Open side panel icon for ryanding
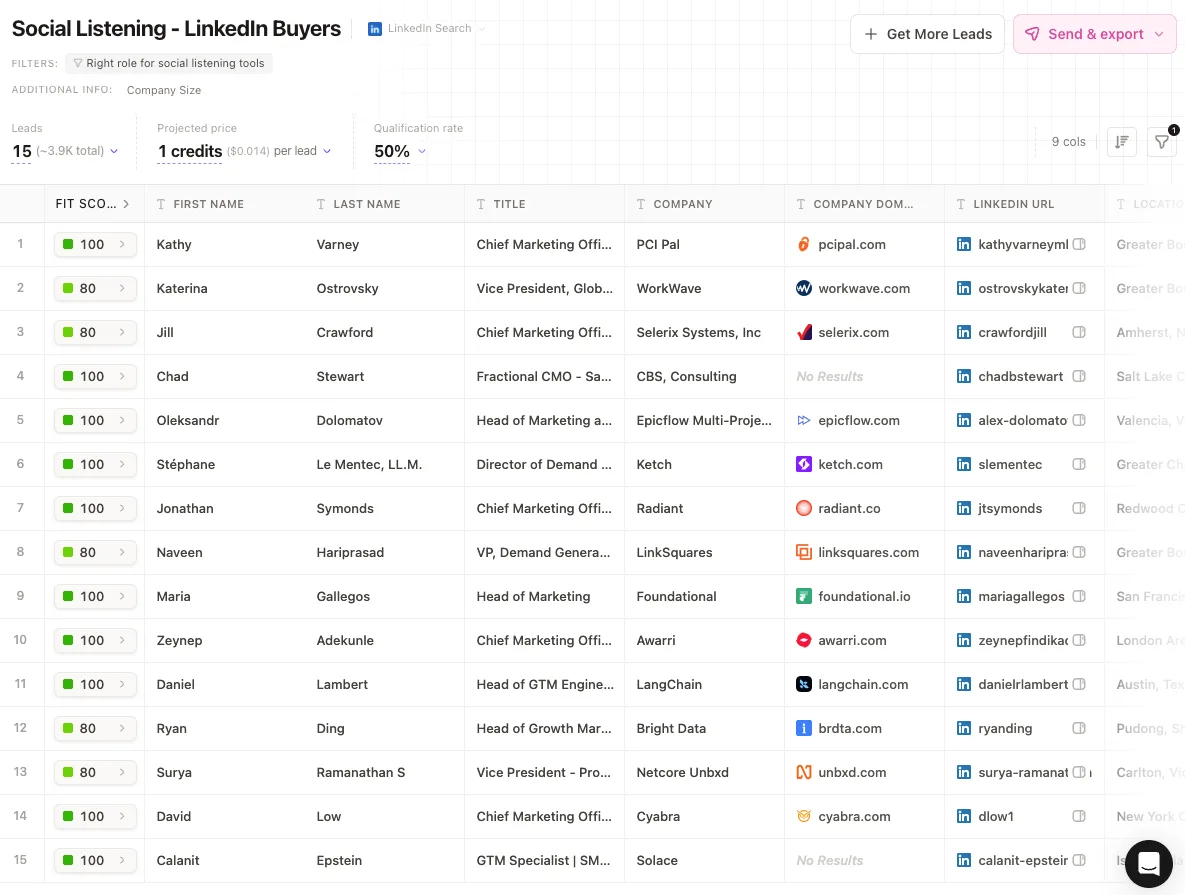The height and width of the screenshot is (895, 1185). point(1079,729)
